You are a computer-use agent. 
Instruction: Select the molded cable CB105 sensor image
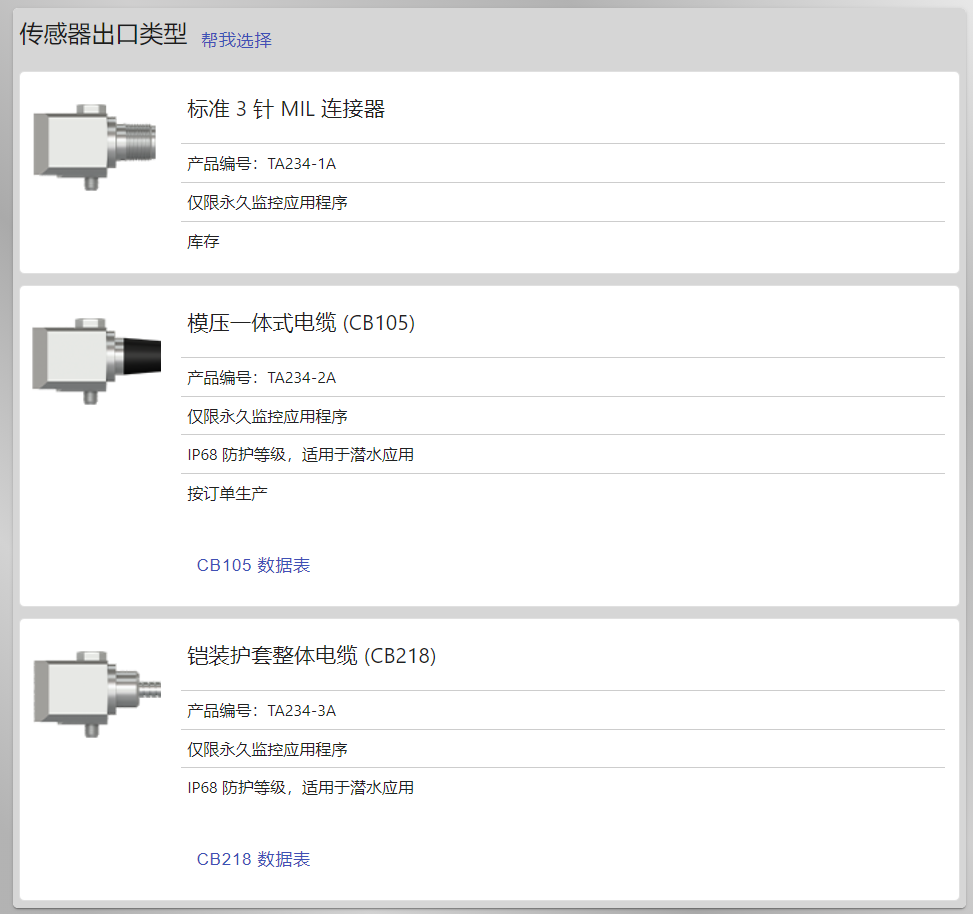[96, 361]
